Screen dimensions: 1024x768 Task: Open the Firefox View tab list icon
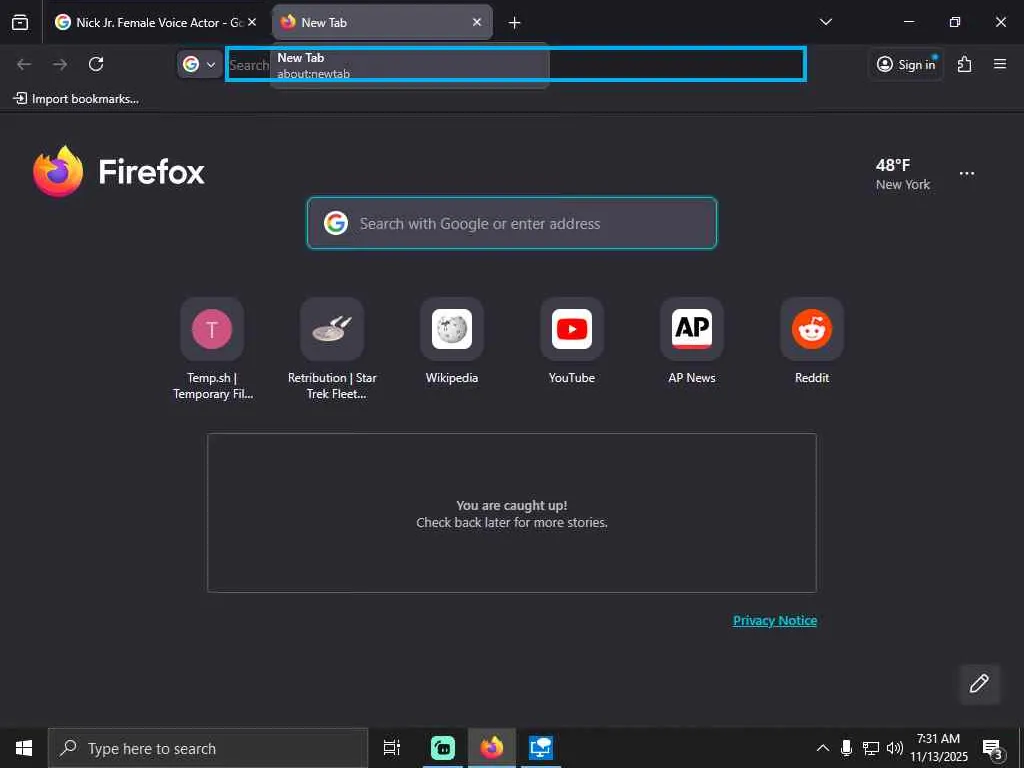coord(20,22)
